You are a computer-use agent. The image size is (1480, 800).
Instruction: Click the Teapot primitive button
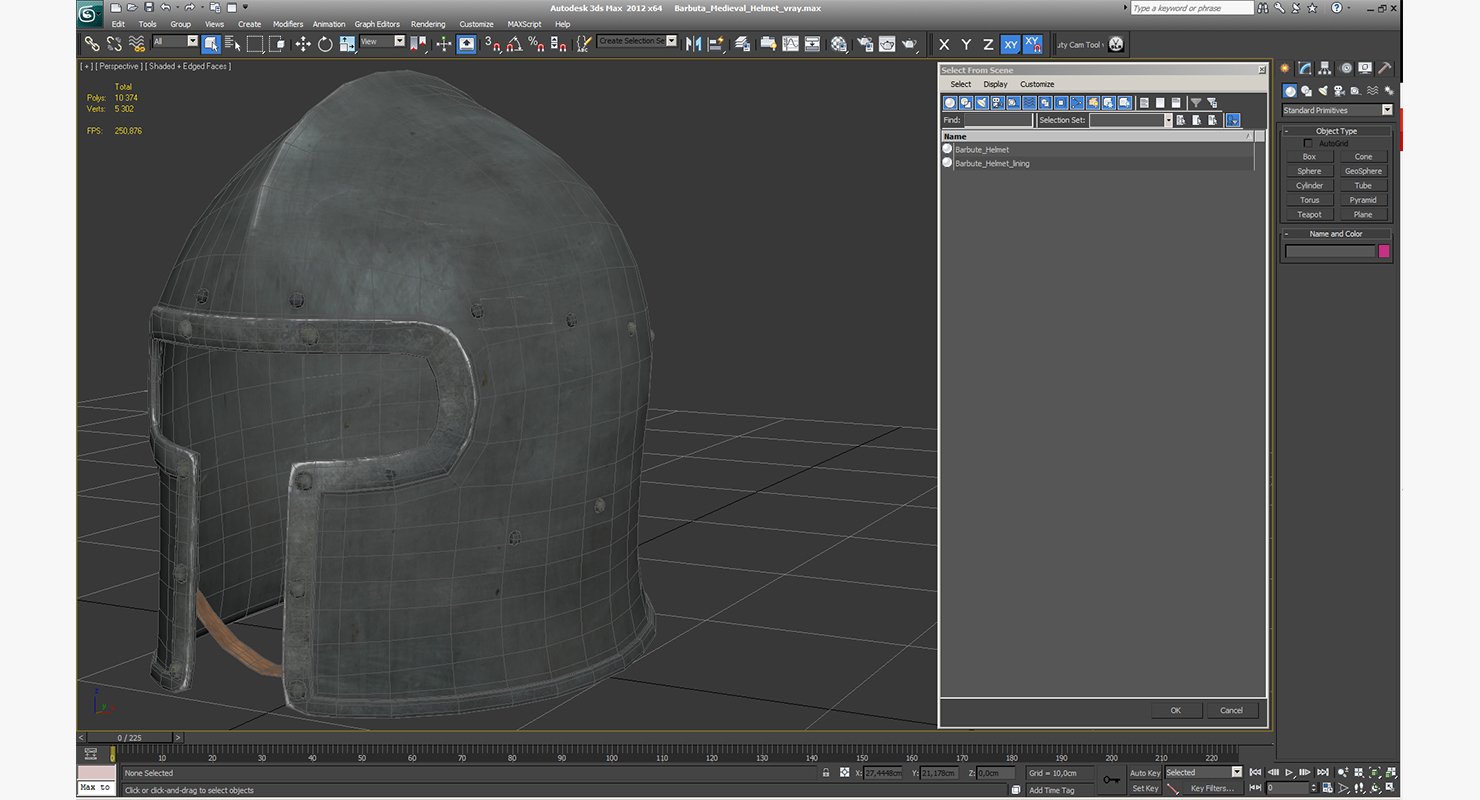[x=1309, y=214]
